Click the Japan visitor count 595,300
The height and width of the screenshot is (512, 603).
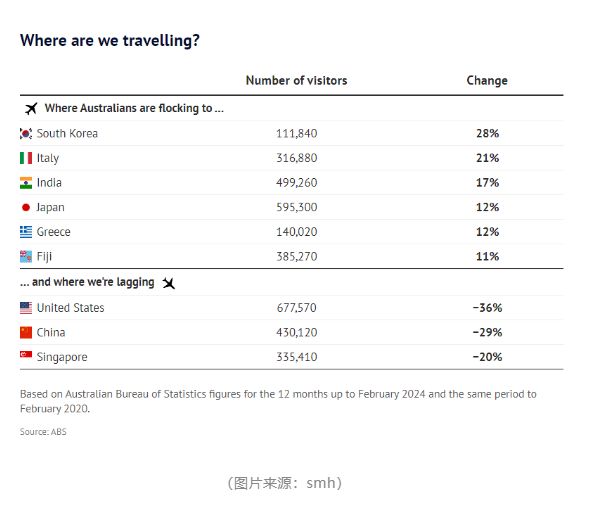tap(296, 208)
